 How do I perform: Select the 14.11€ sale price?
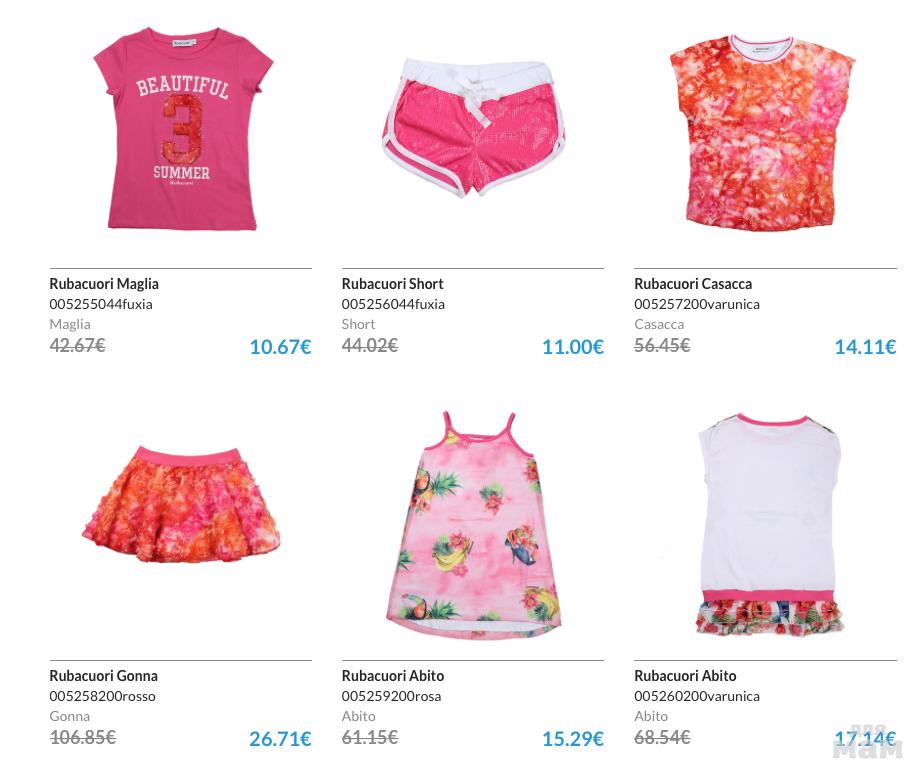[865, 347]
